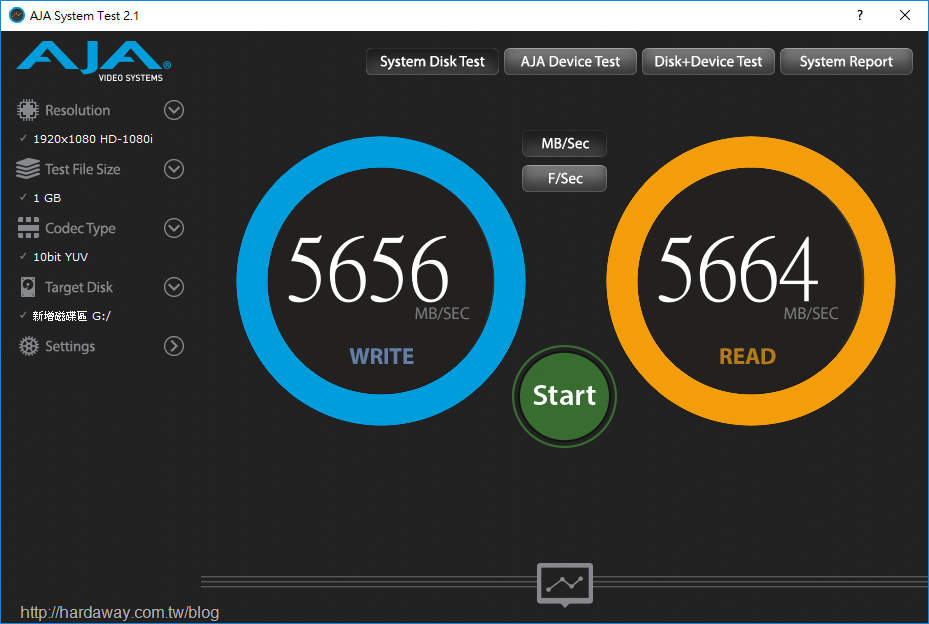Start the disk test
The width and height of the screenshot is (929, 624).
pyautogui.click(x=564, y=396)
